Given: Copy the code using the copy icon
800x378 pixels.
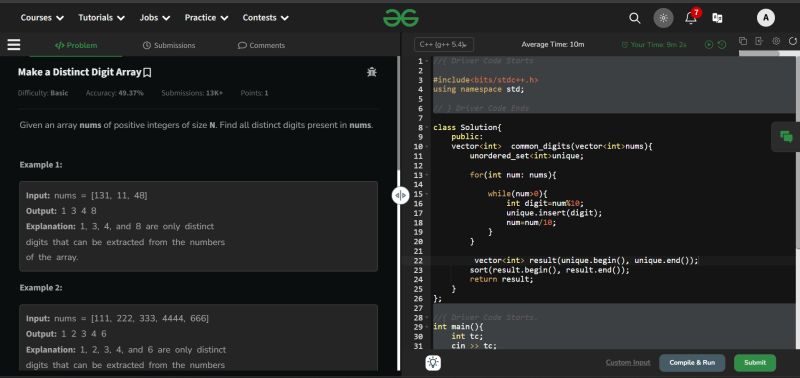Looking at the screenshot, I should pyautogui.click(x=743, y=41).
